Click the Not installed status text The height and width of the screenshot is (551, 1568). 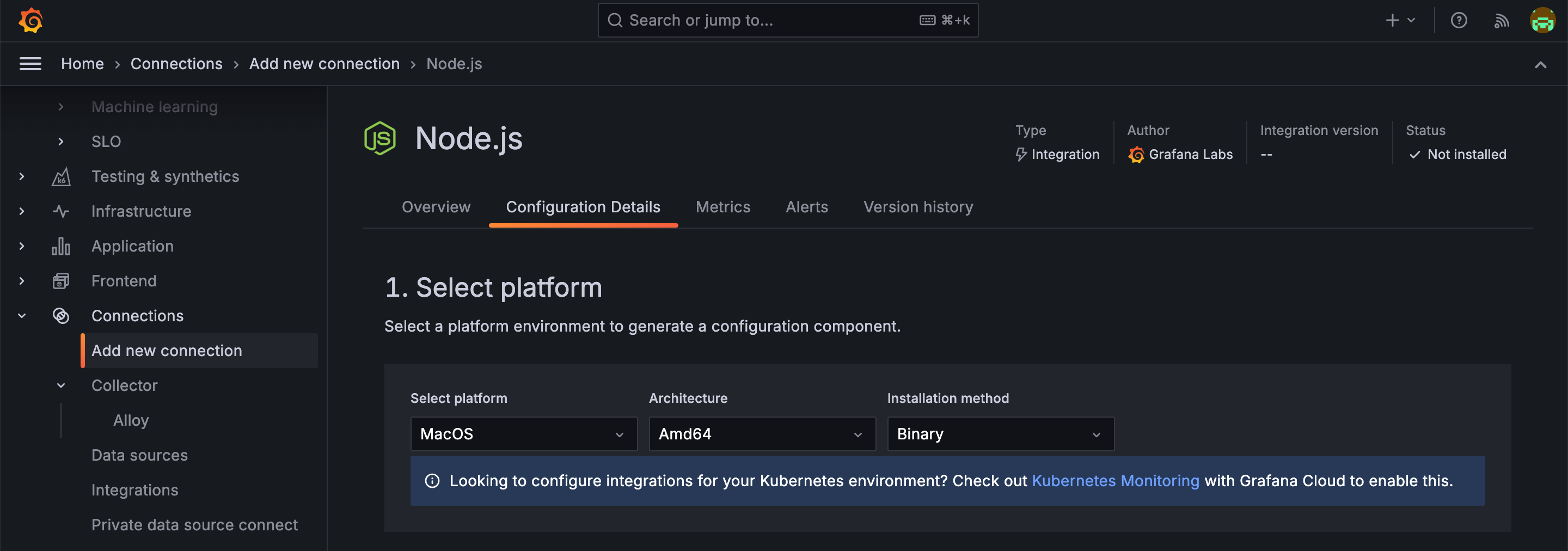pyautogui.click(x=1466, y=155)
